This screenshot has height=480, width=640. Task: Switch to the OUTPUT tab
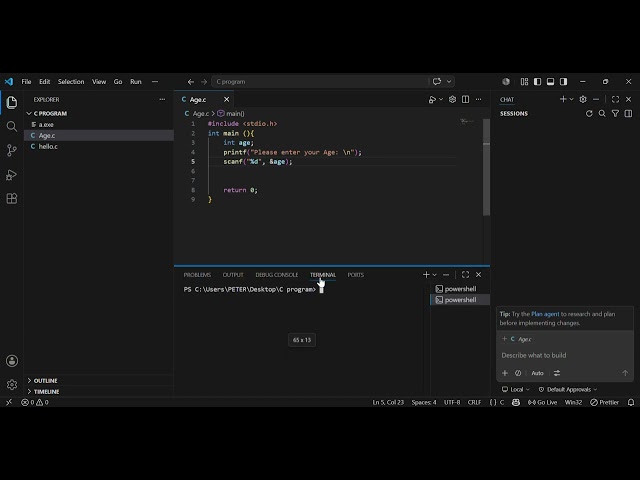click(x=233, y=275)
